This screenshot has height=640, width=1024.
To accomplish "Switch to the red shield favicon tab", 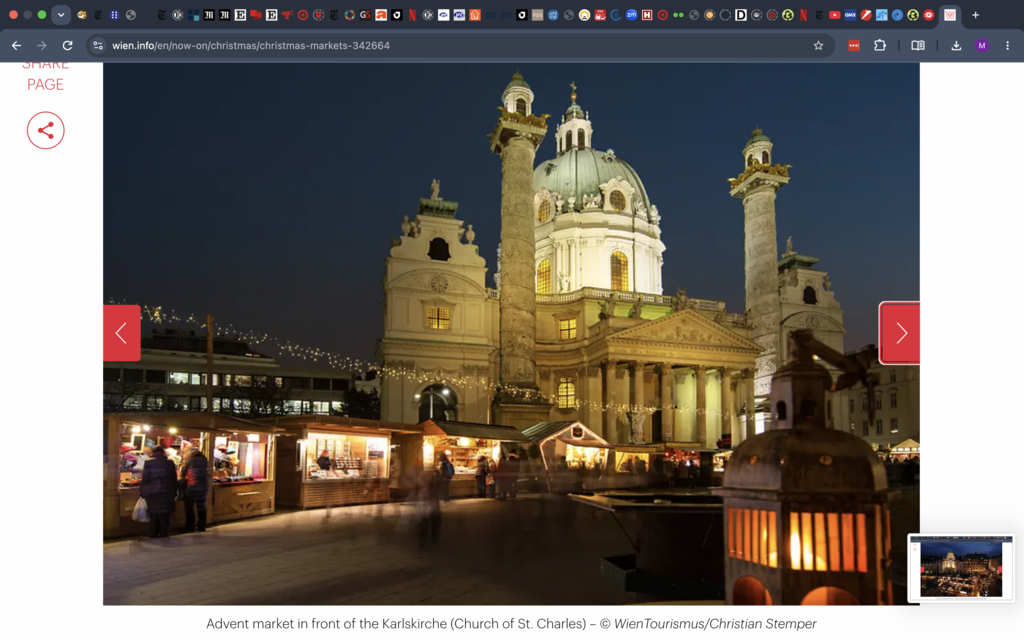I will tap(318, 15).
